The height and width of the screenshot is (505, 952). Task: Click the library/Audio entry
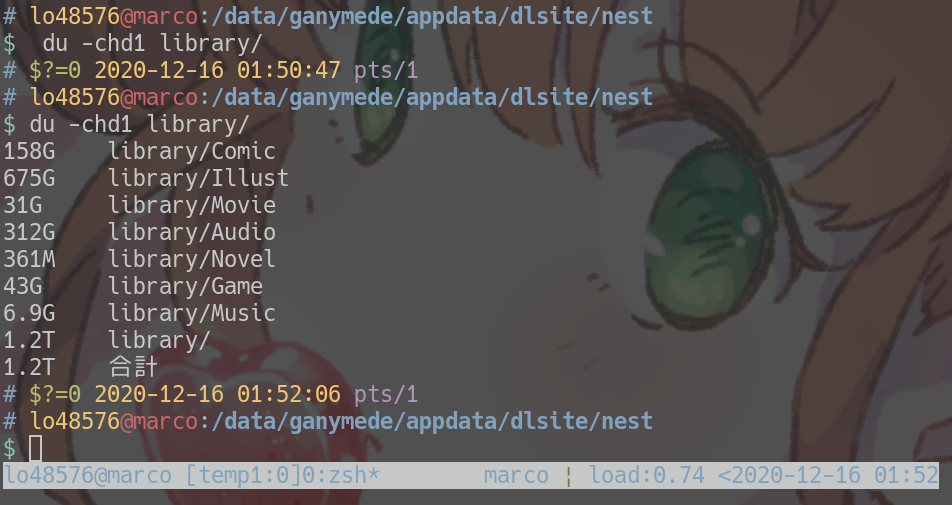coord(192,232)
